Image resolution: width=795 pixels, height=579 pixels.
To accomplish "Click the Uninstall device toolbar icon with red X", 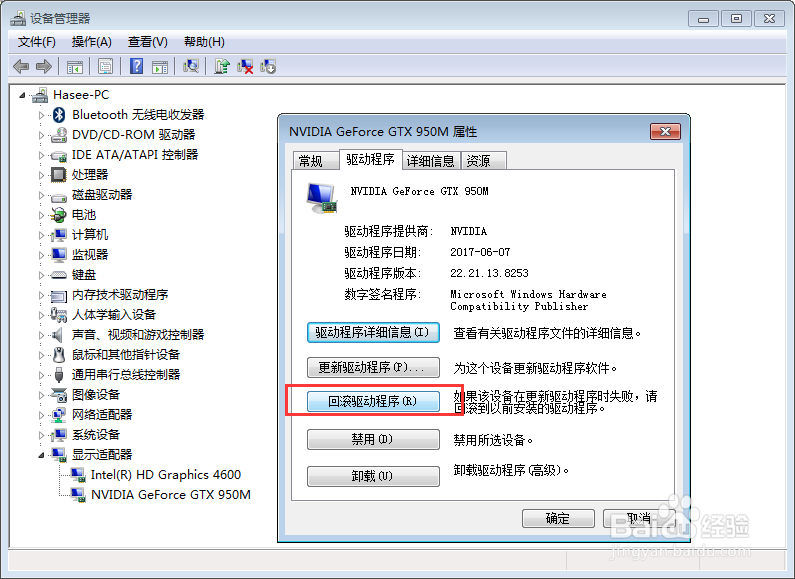I will pyautogui.click(x=245, y=66).
